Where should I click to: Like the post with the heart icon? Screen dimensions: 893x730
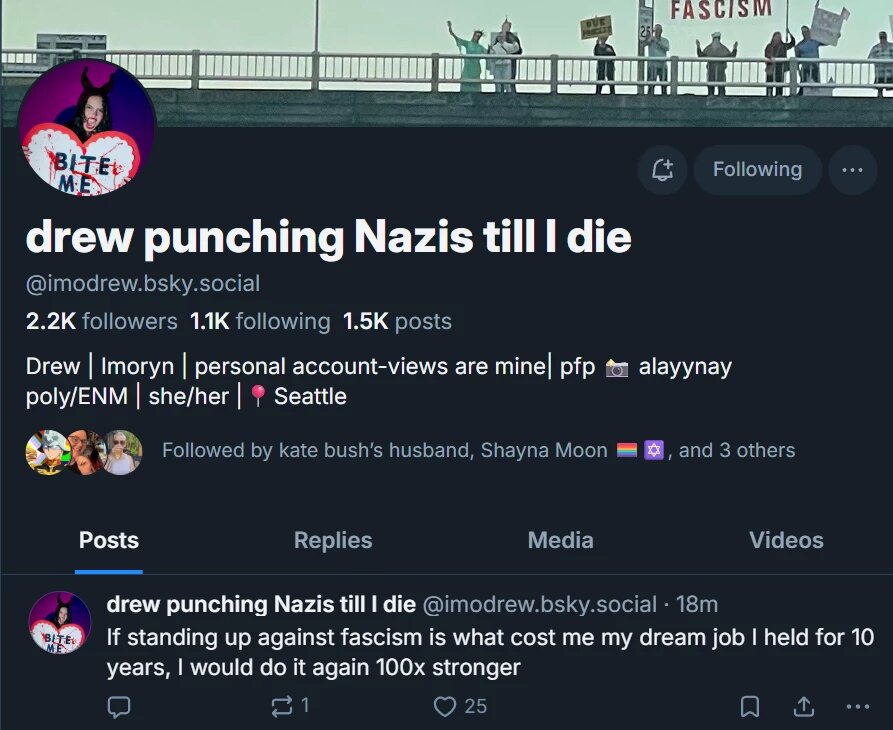click(444, 706)
